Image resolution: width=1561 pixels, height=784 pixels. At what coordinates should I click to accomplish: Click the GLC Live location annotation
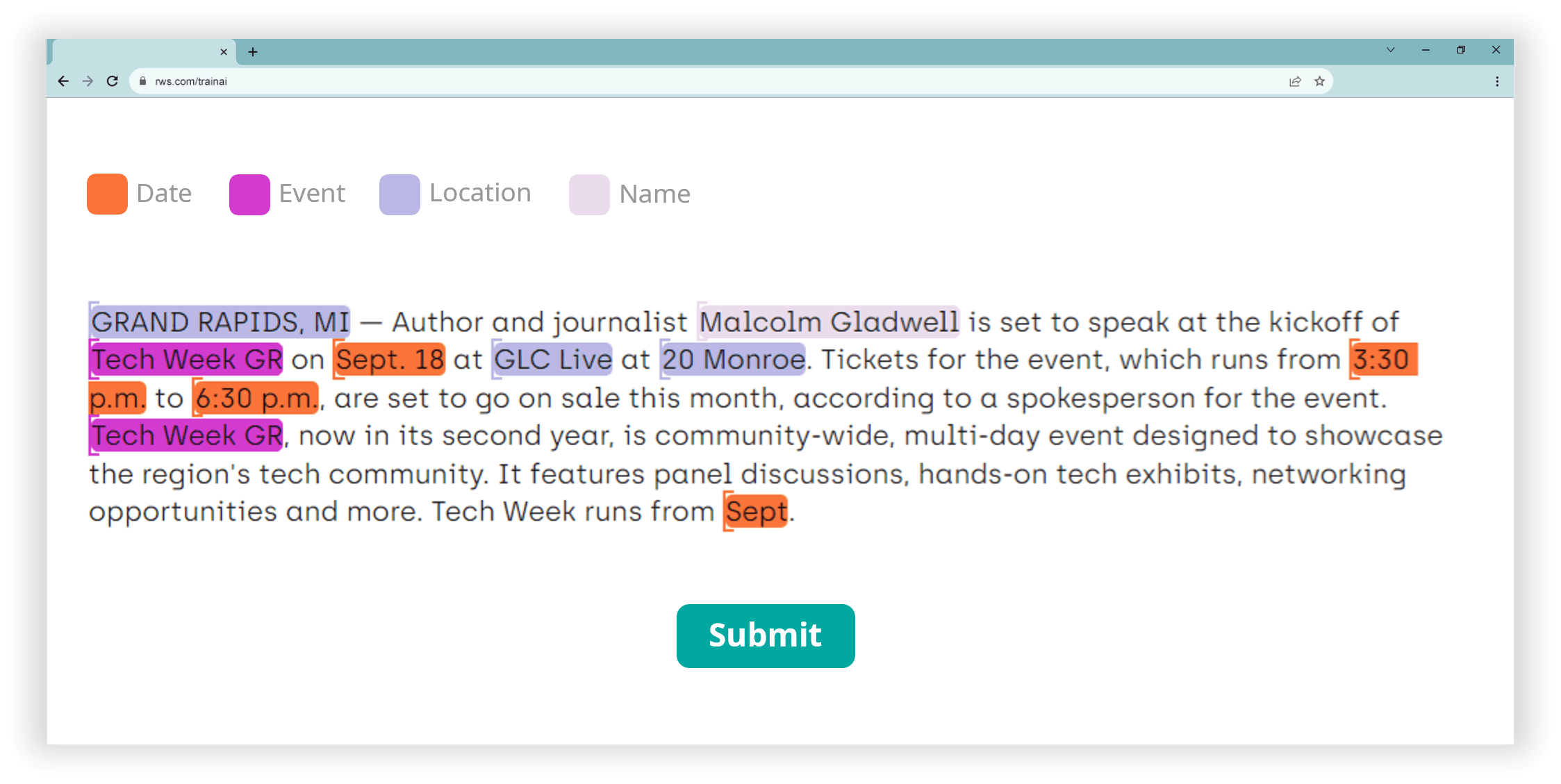553,360
